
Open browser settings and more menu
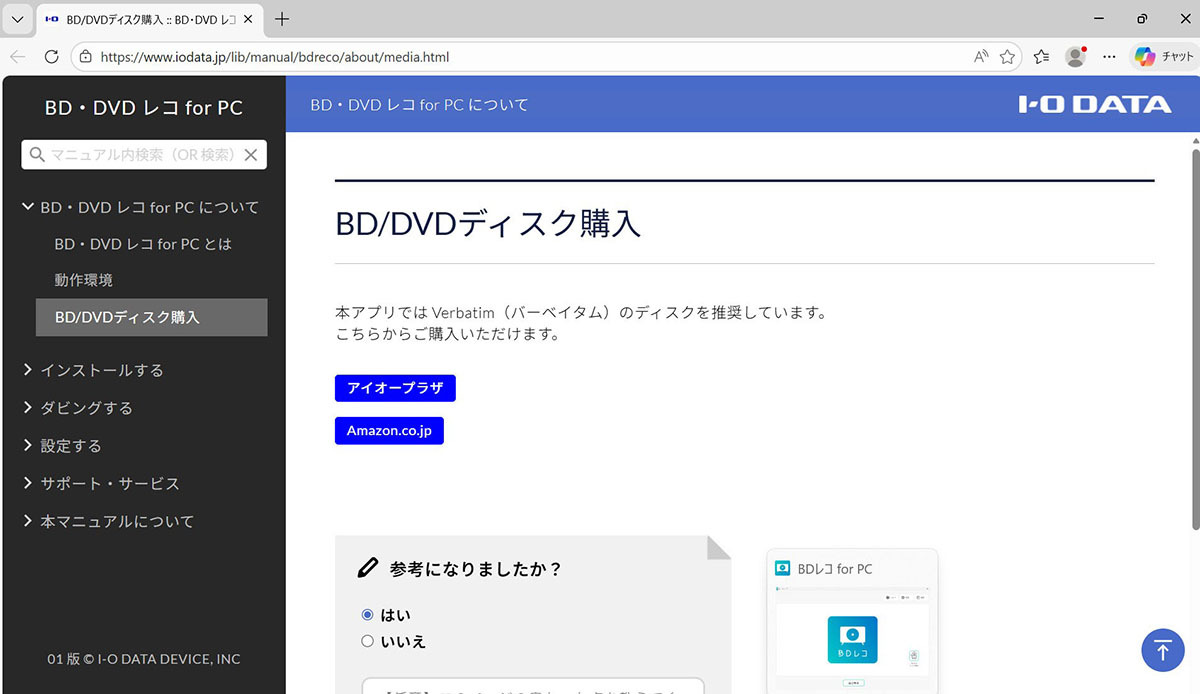coord(1108,57)
